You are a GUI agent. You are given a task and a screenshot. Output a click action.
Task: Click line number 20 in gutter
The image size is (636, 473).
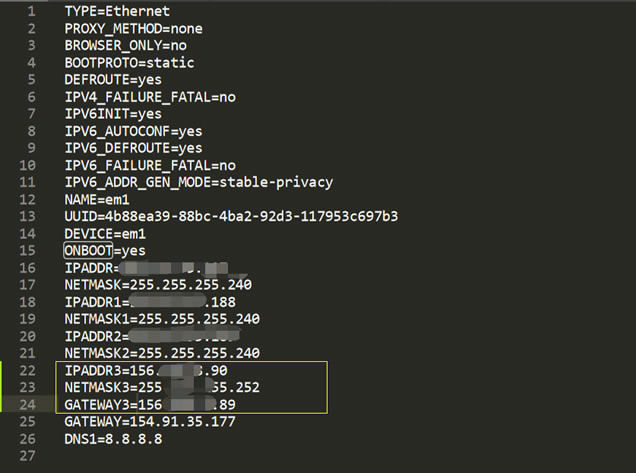tap(27, 336)
